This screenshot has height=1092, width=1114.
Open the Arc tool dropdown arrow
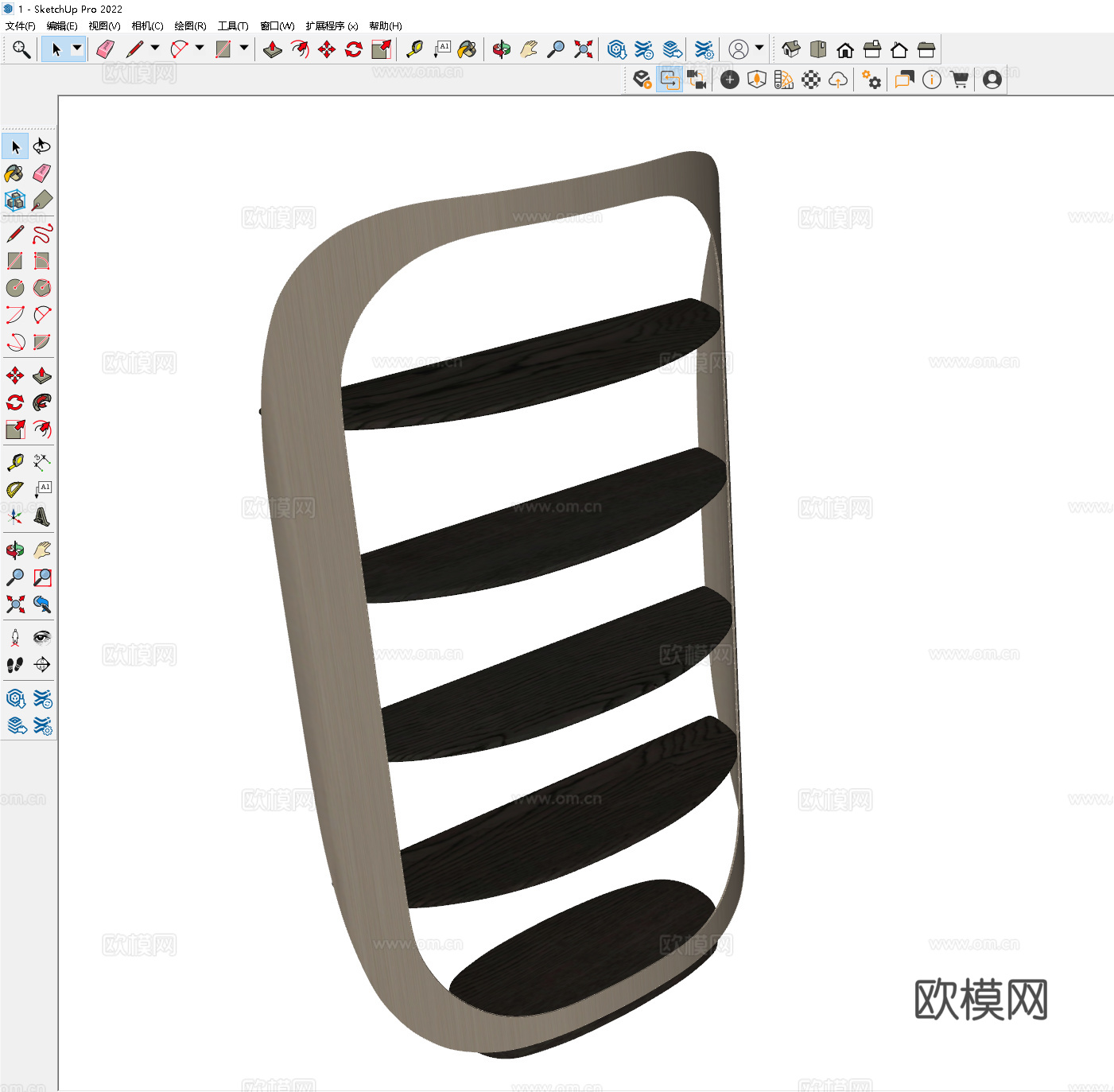(200, 49)
